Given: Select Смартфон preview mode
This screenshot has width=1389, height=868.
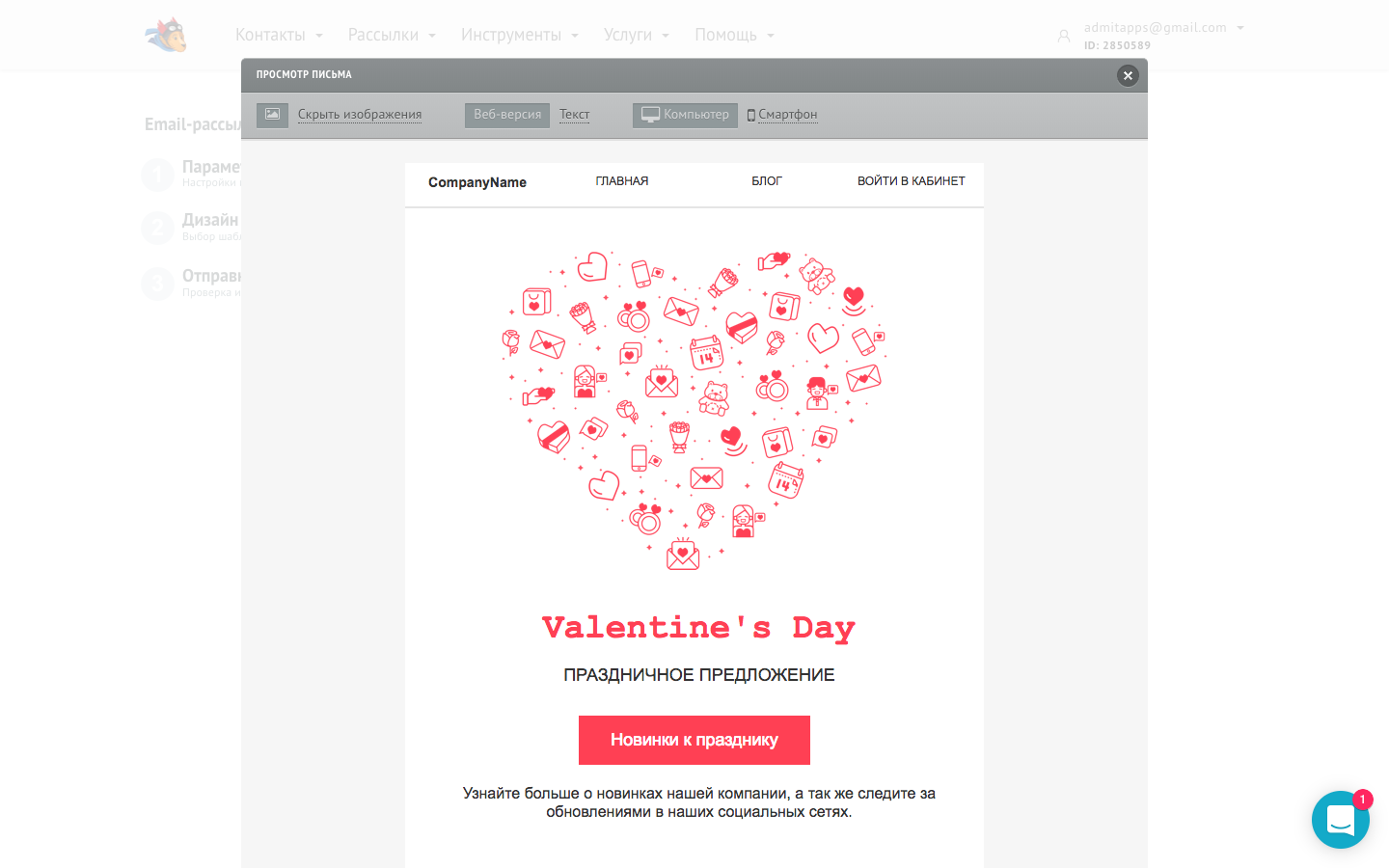Looking at the screenshot, I should [x=782, y=115].
